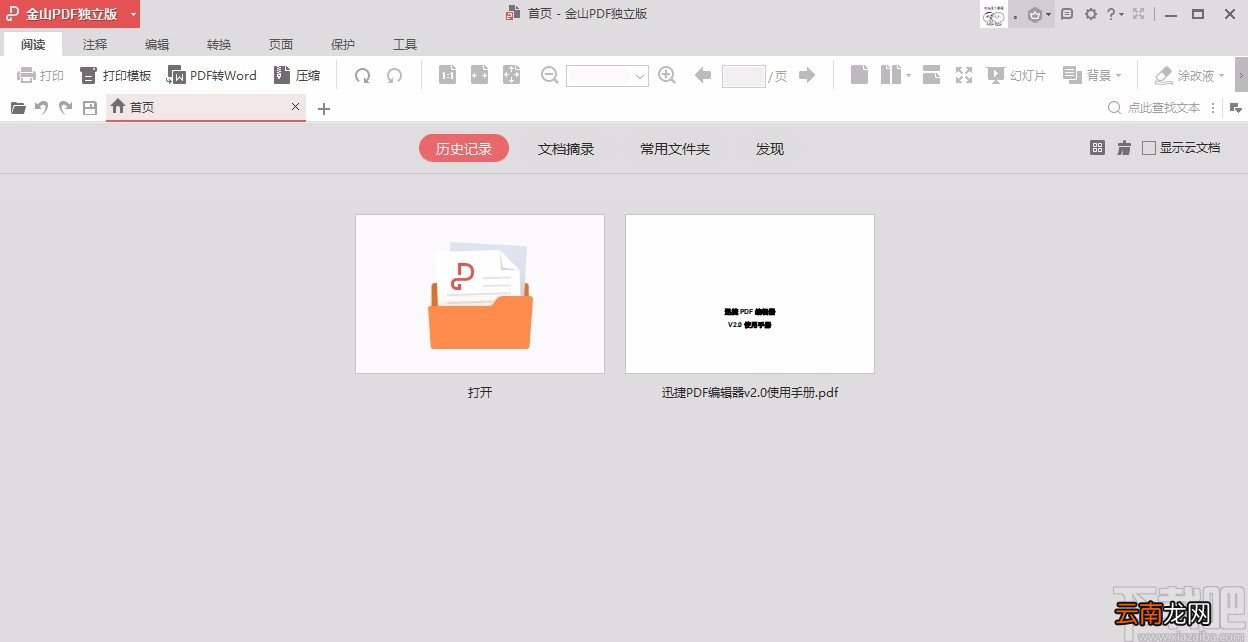Expand two-page layout dropdown arrow
Viewport: 1248px width, 642px height.
coord(908,75)
